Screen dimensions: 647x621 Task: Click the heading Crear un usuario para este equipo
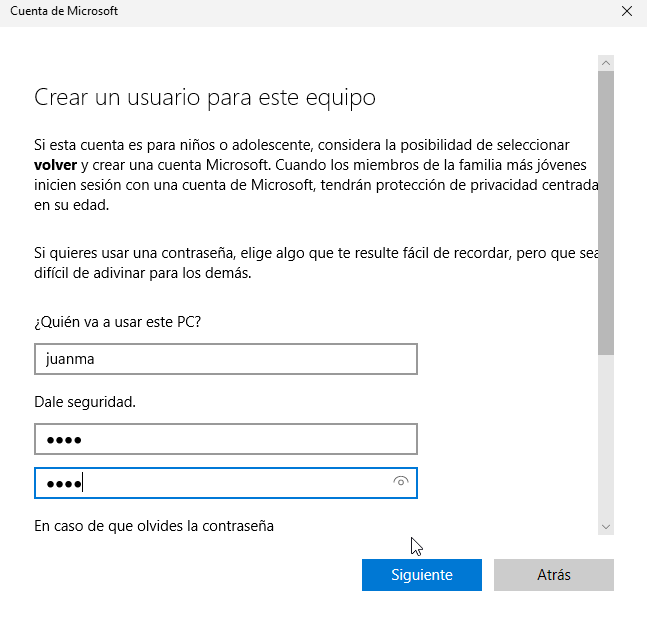tap(205, 98)
